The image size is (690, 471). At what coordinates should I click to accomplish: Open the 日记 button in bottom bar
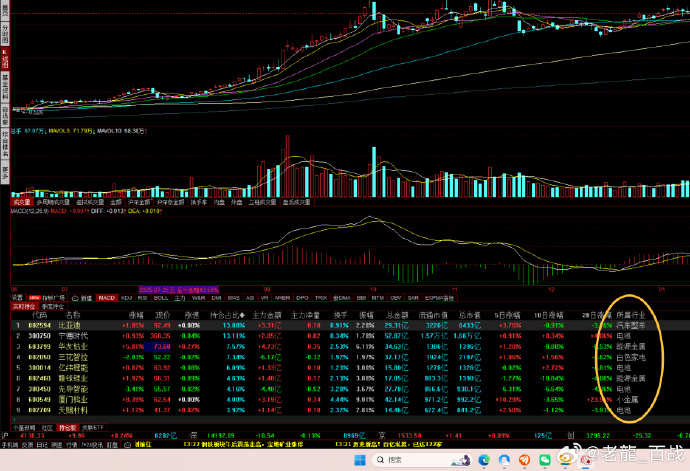point(42,445)
